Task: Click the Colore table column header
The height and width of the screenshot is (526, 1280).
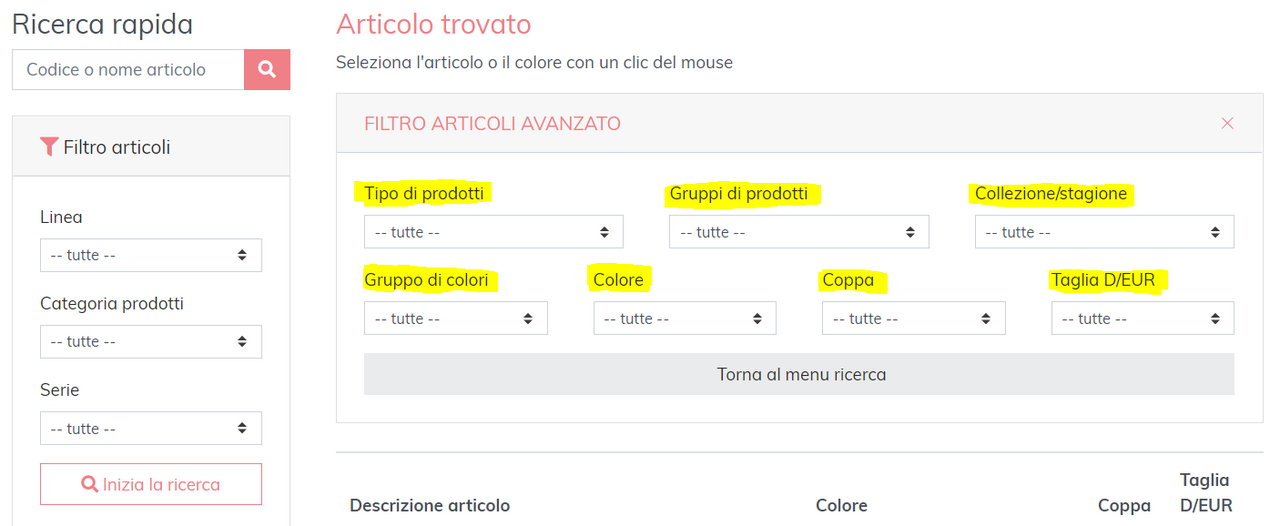Action: click(x=841, y=505)
